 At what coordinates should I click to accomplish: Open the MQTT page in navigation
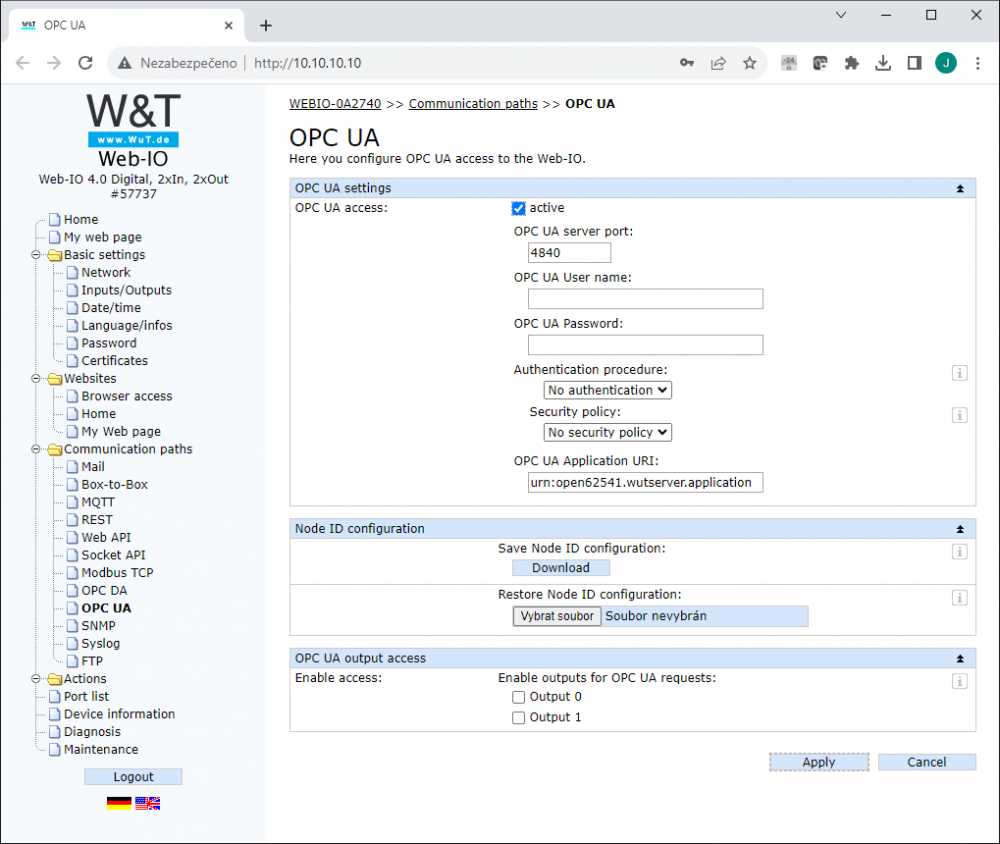98,502
